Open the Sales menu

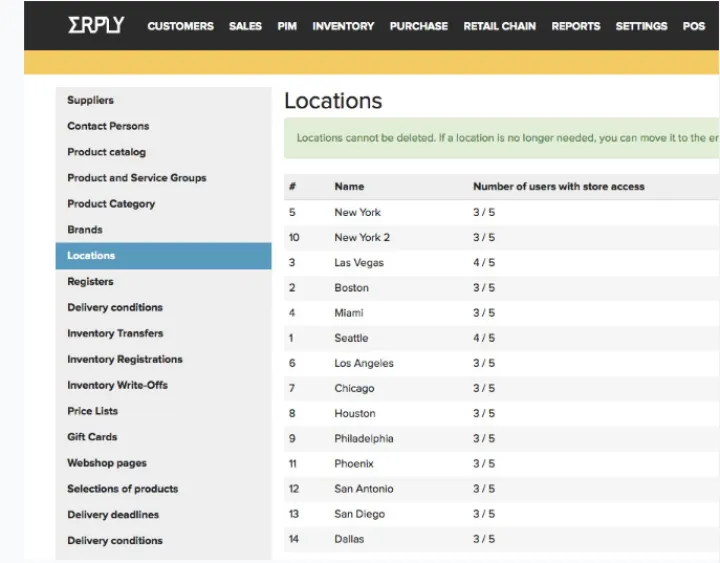click(x=245, y=26)
